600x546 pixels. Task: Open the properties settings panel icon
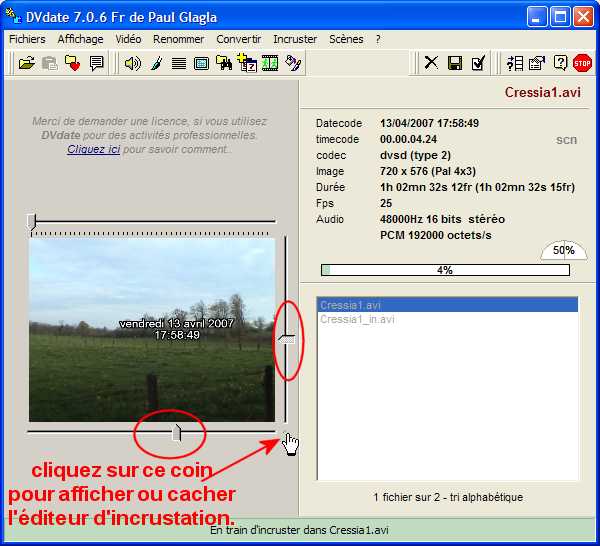537,63
